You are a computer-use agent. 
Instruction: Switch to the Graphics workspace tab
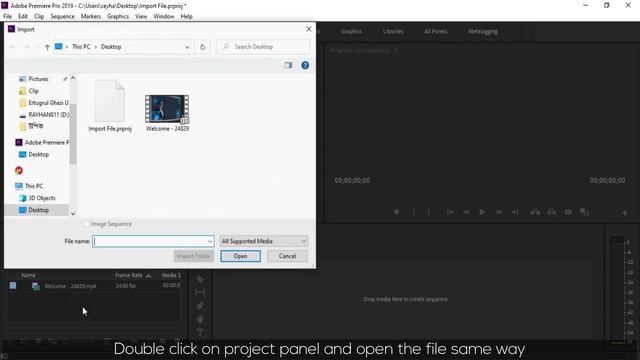(351, 31)
